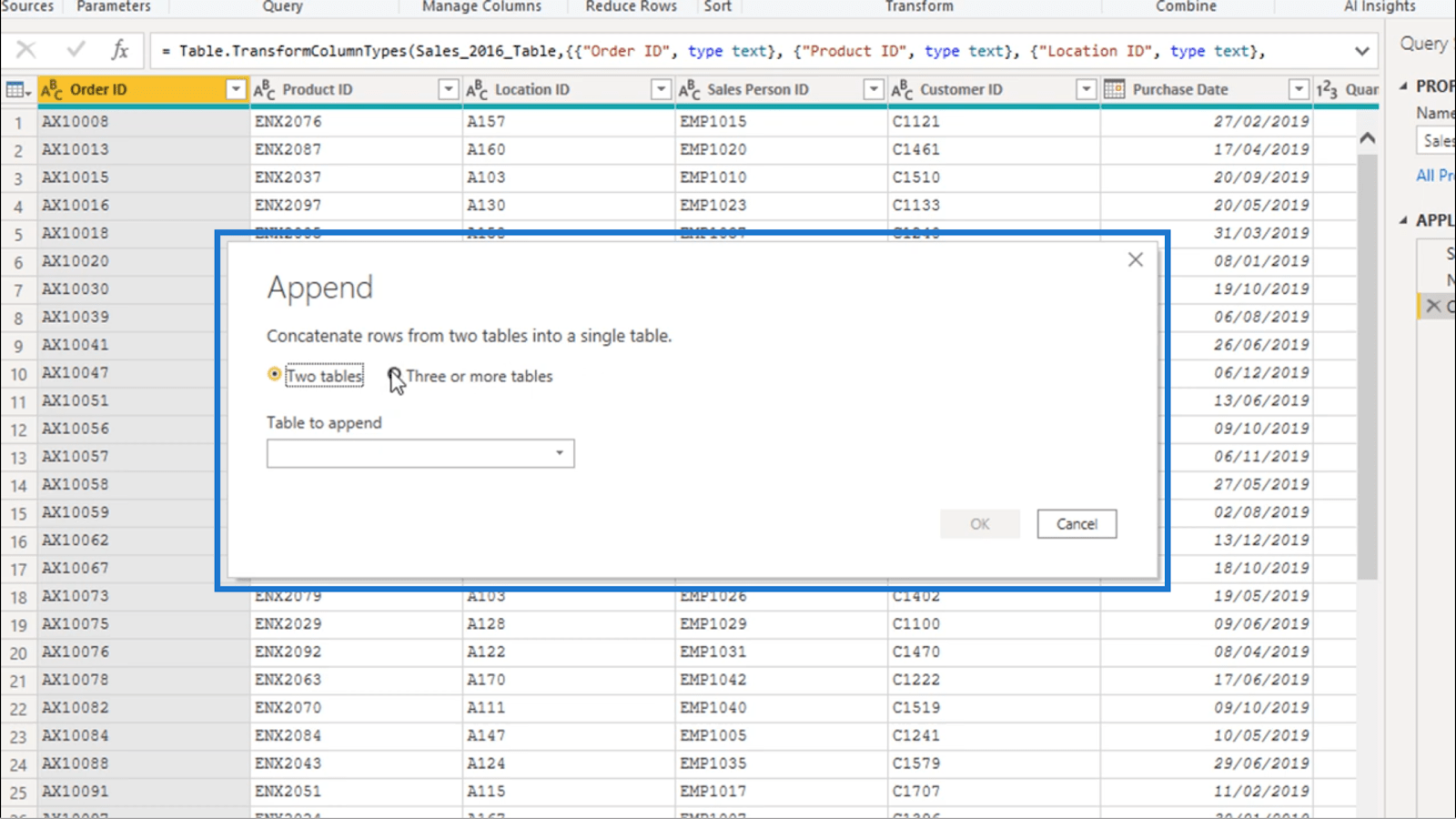Click the formula confirm checkmark icon
The image size is (1456, 819).
(76, 50)
